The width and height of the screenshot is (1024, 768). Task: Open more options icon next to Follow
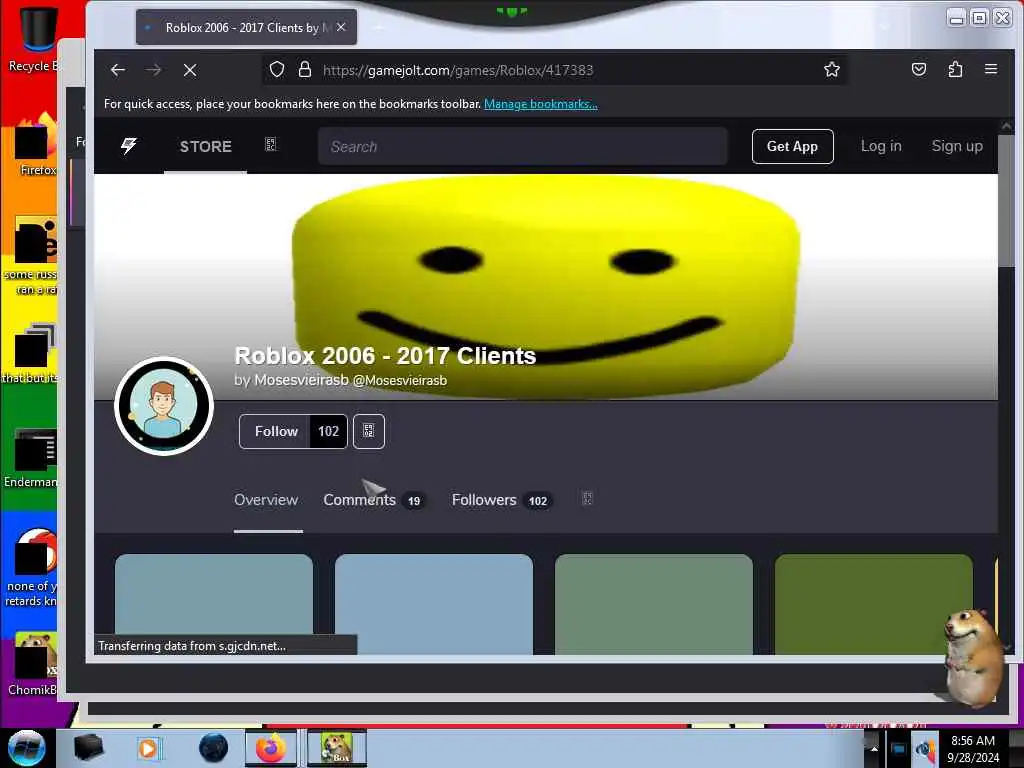coord(369,431)
